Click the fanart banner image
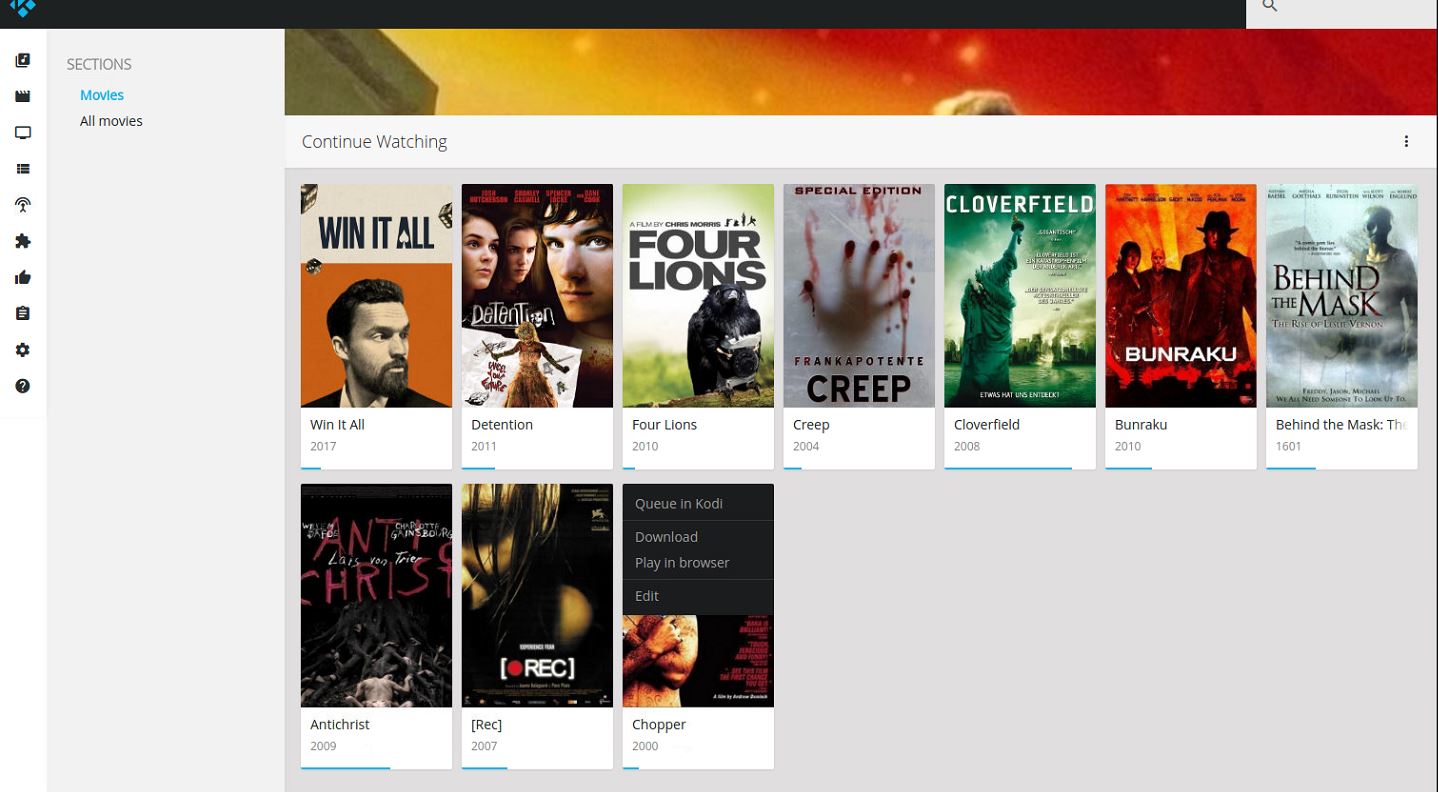Viewport: 1438px width, 792px height. tap(861, 72)
